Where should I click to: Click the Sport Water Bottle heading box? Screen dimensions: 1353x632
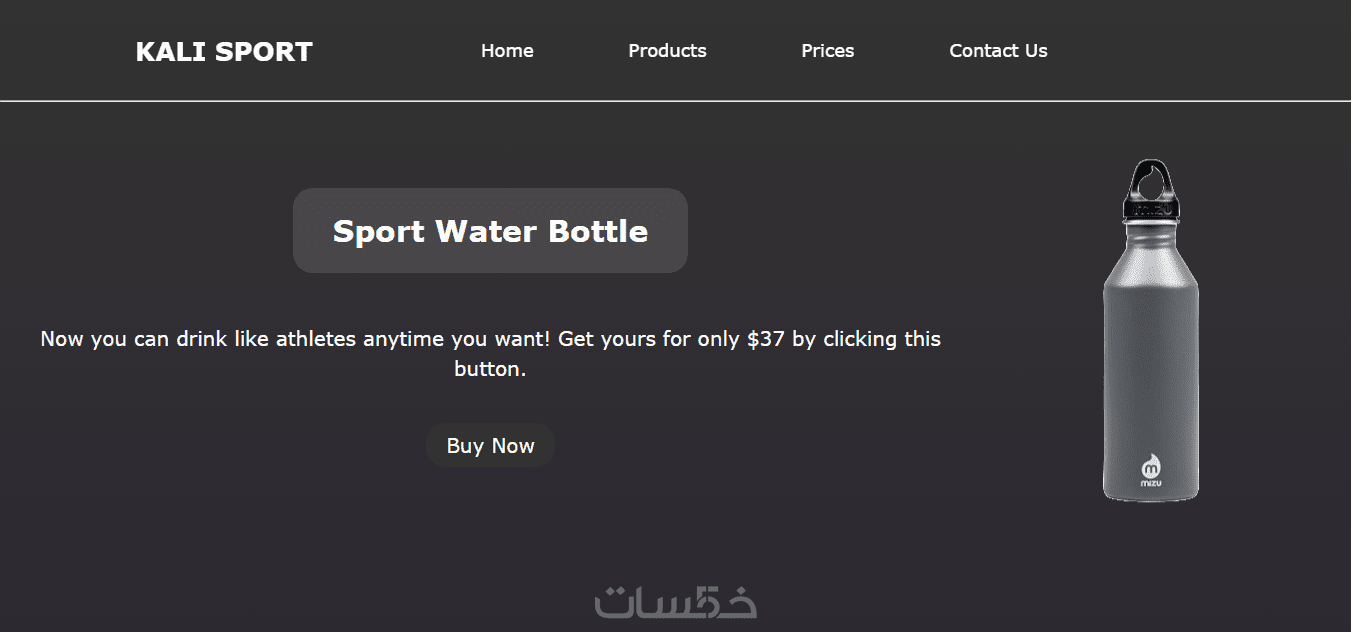[x=490, y=231]
